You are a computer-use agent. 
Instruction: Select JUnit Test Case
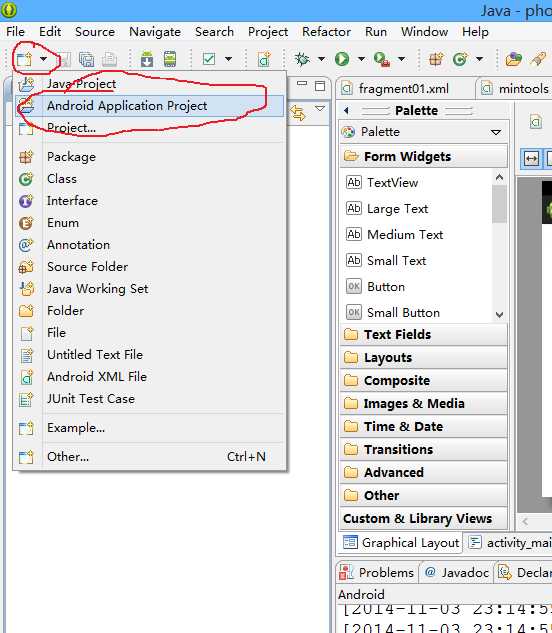click(150, 399)
